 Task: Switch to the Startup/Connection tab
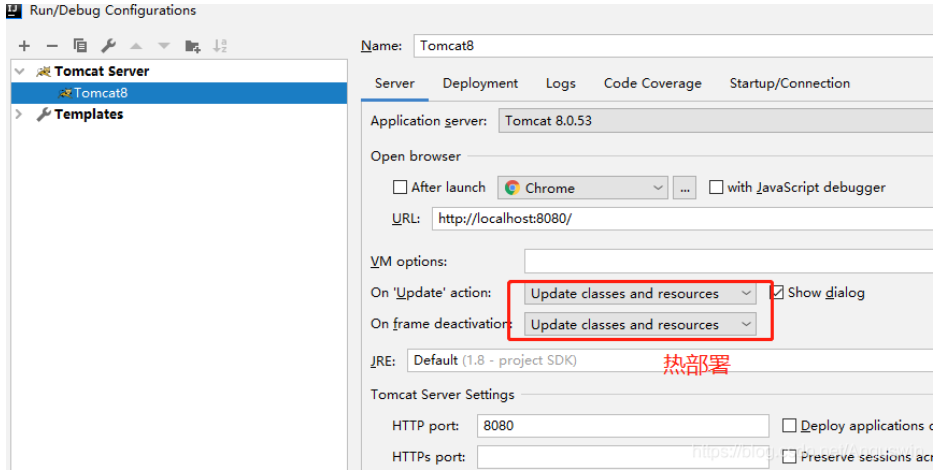click(789, 84)
